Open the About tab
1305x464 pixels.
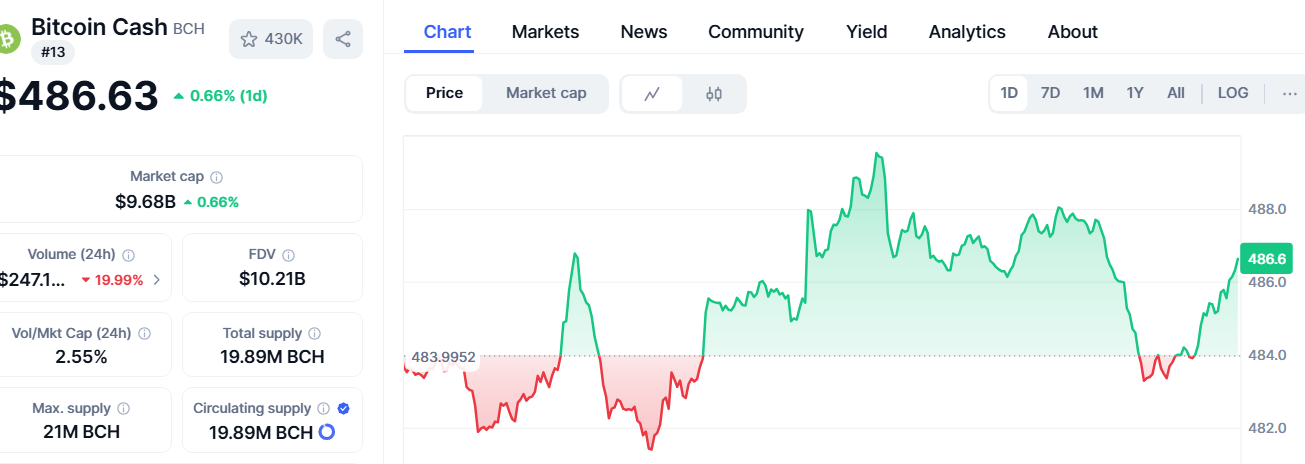click(1073, 32)
